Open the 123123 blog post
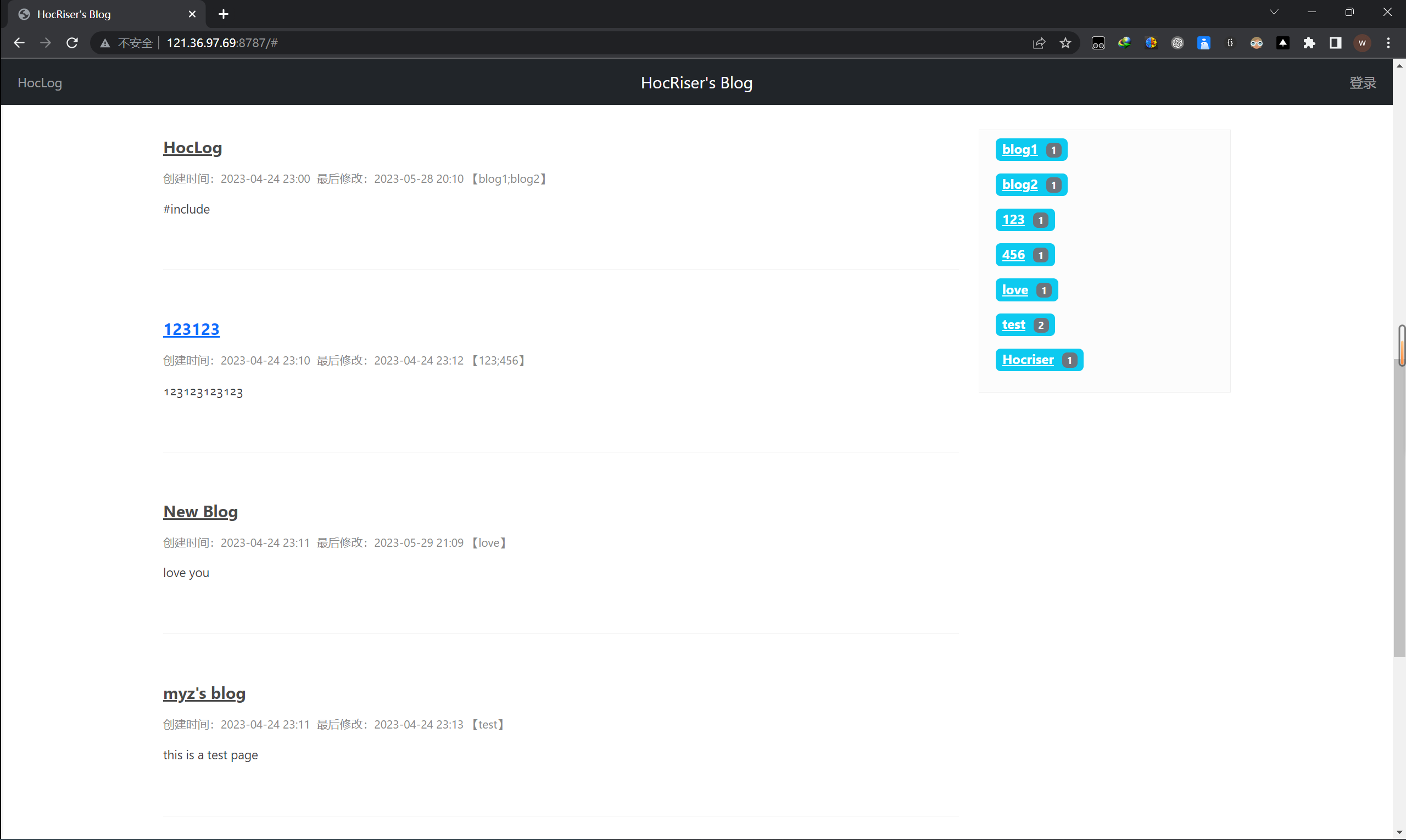The image size is (1406, 840). [191, 329]
